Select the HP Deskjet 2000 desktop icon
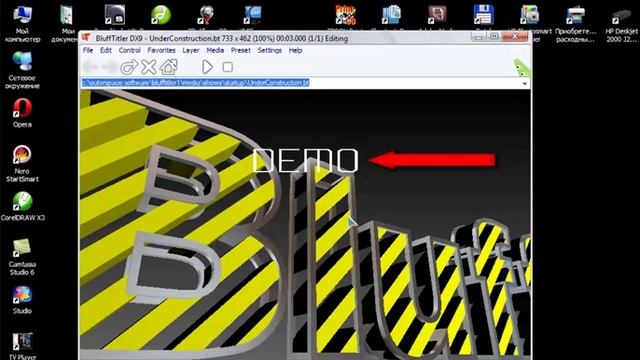640x360 pixels. click(x=621, y=23)
